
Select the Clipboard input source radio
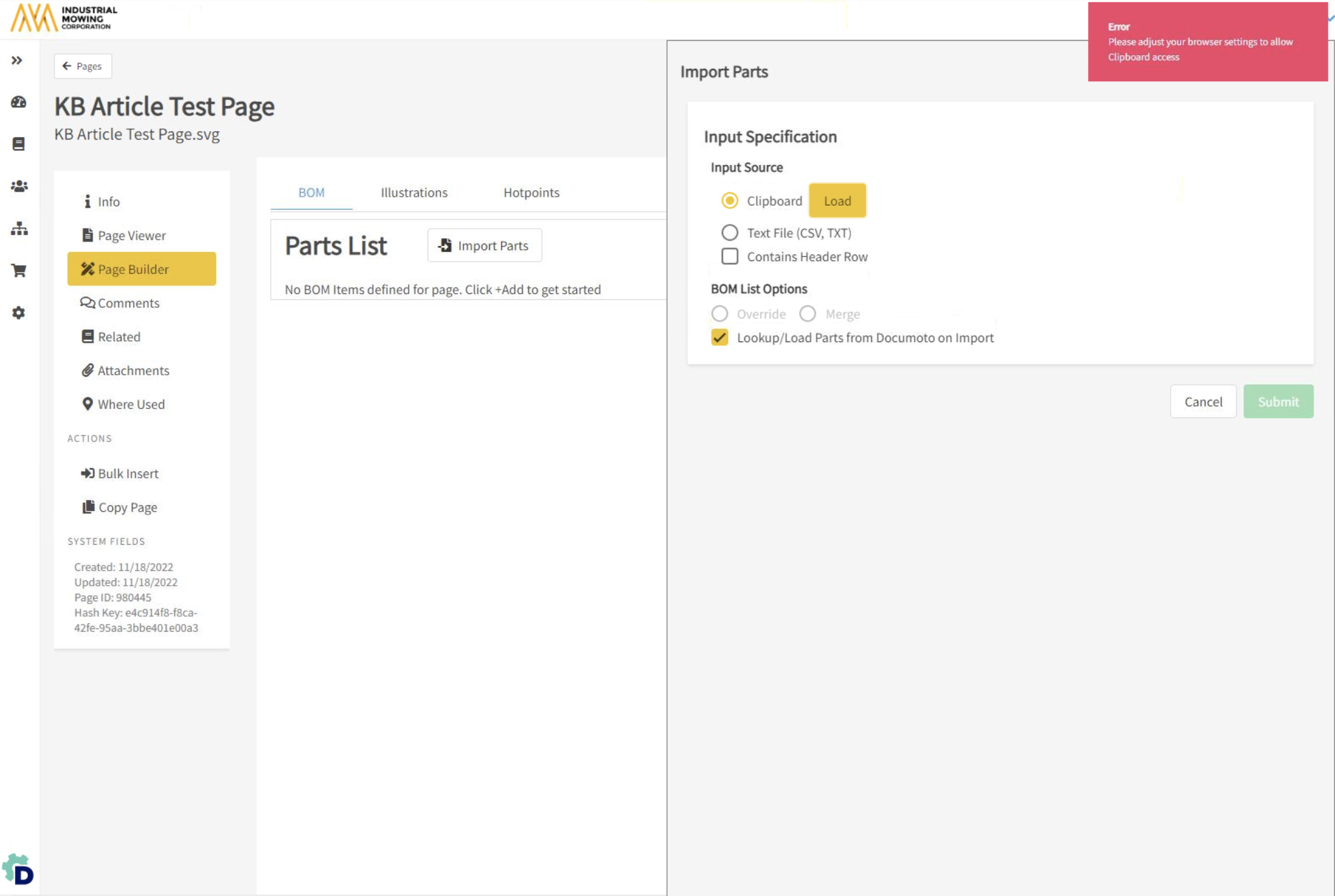click(730, 201)
